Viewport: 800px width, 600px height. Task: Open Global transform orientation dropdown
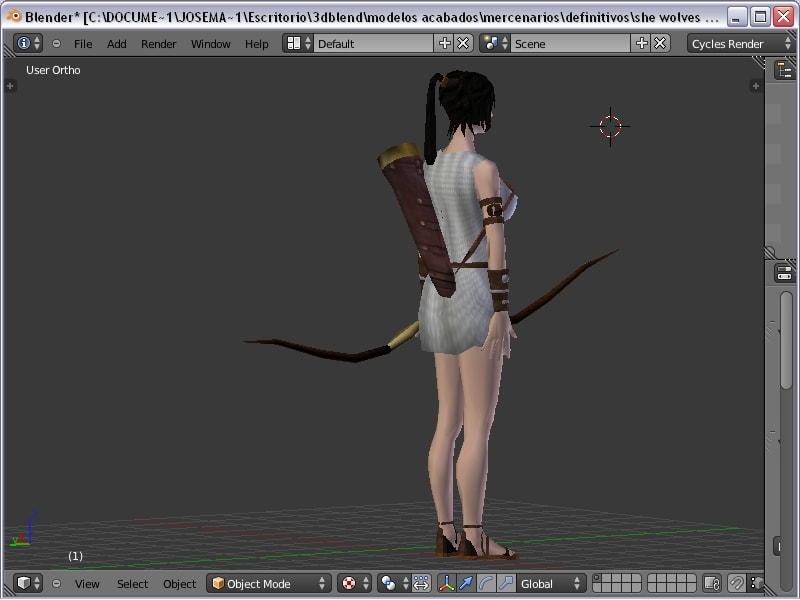click(x=550, y=583)
